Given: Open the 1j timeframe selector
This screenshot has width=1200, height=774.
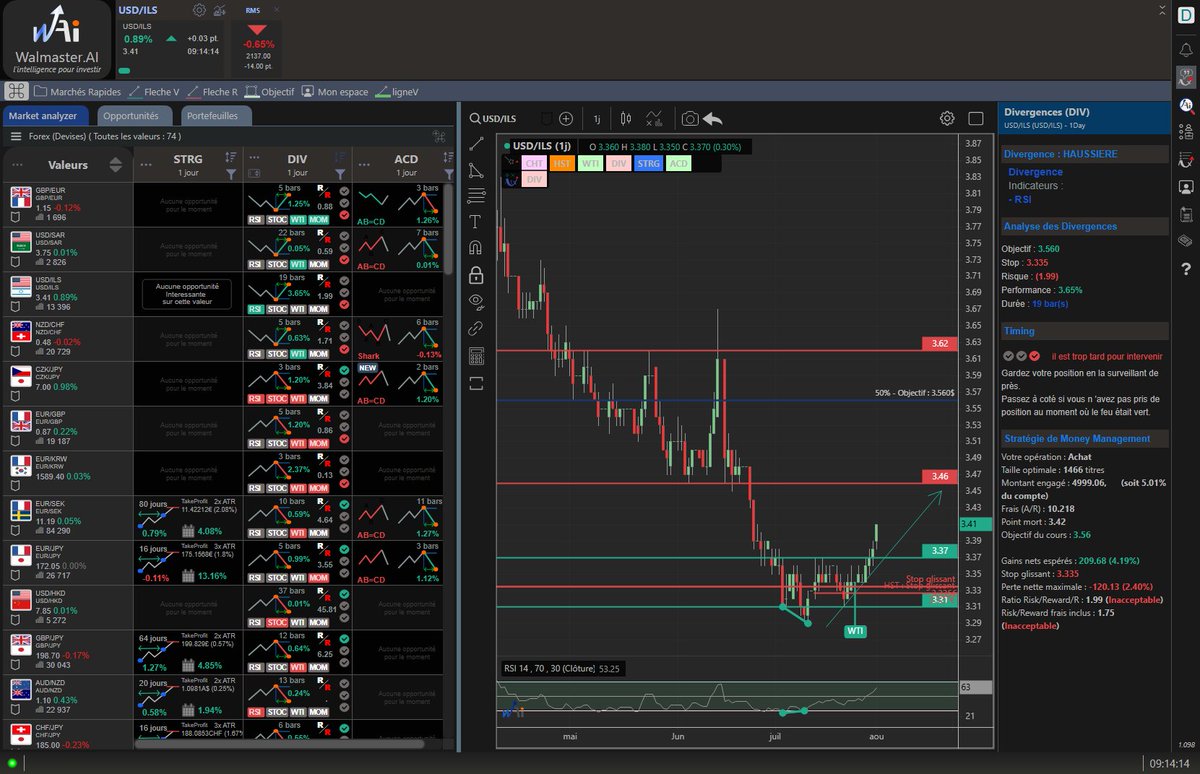Looking at the screenshot, I should click(x=597, y=118).
